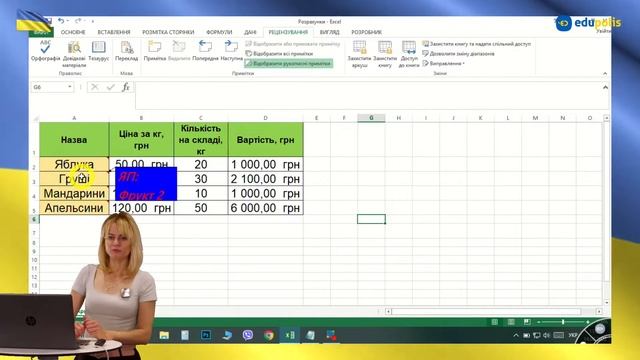Select the cell containing Мандарини
Image resolution: width=640 pixels, height=360 pixels.
click(x=74, y=193)
